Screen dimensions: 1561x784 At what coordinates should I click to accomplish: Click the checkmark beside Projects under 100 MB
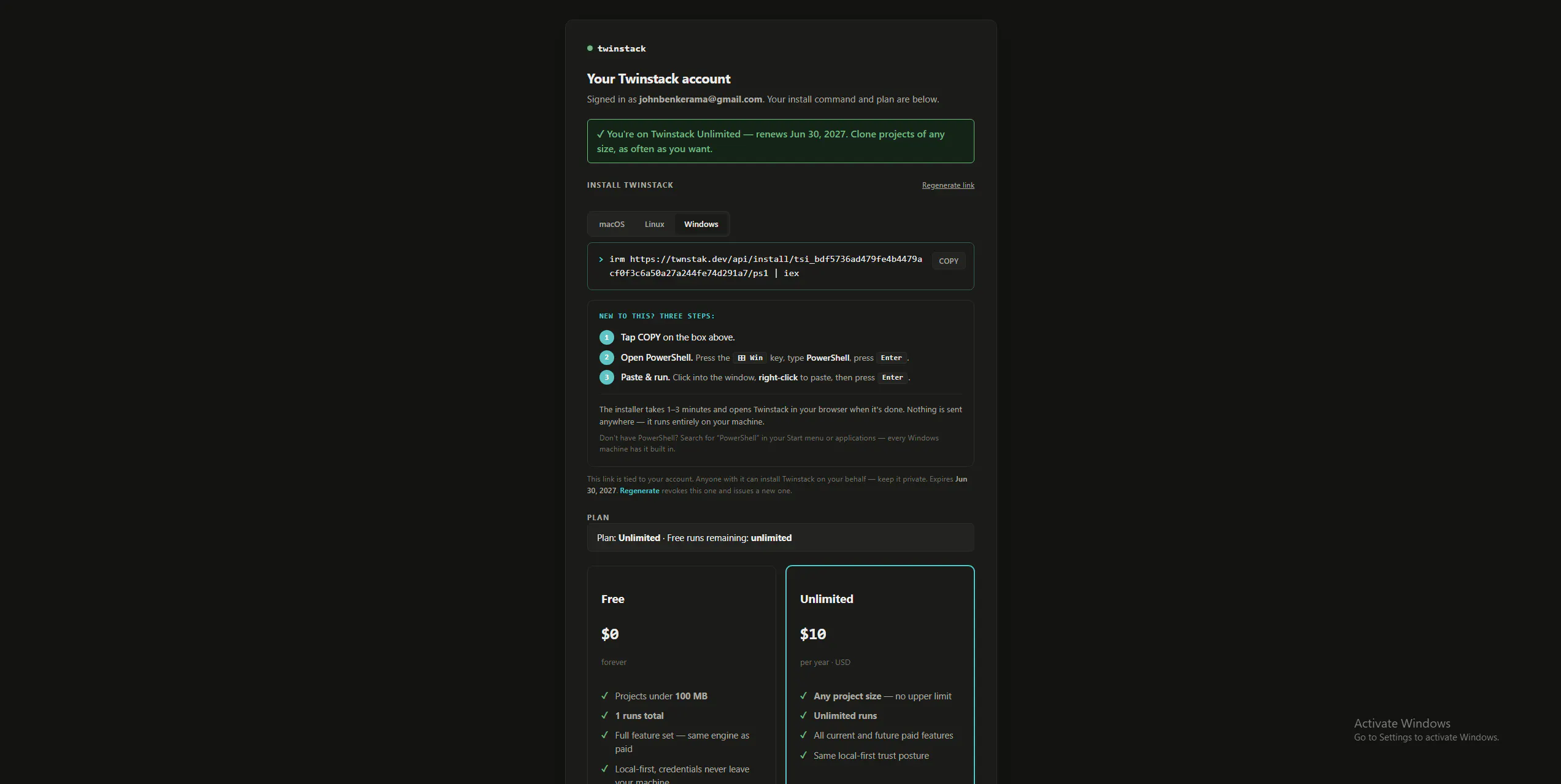pyautogui.click(x=604, y=696)
